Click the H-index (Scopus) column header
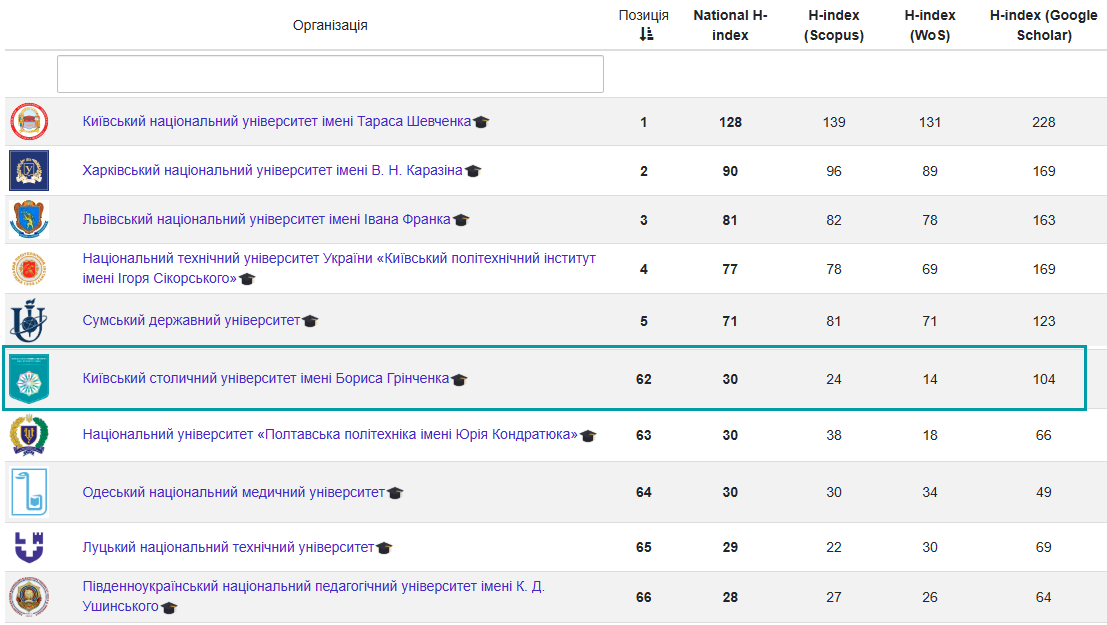The image size is (1107, 625). (x=834, y=25)
